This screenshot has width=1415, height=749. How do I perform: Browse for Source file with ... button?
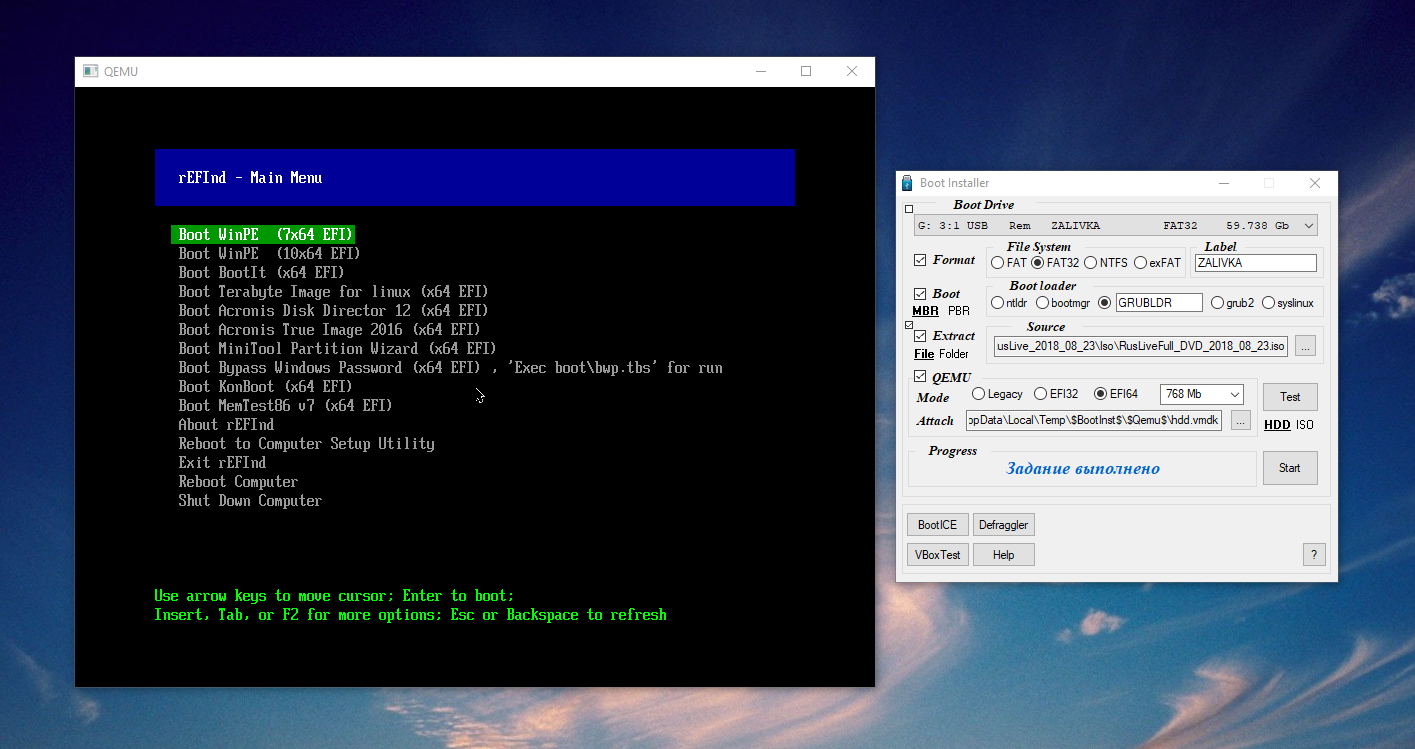pyautogui.click(x=1305, y=345)
